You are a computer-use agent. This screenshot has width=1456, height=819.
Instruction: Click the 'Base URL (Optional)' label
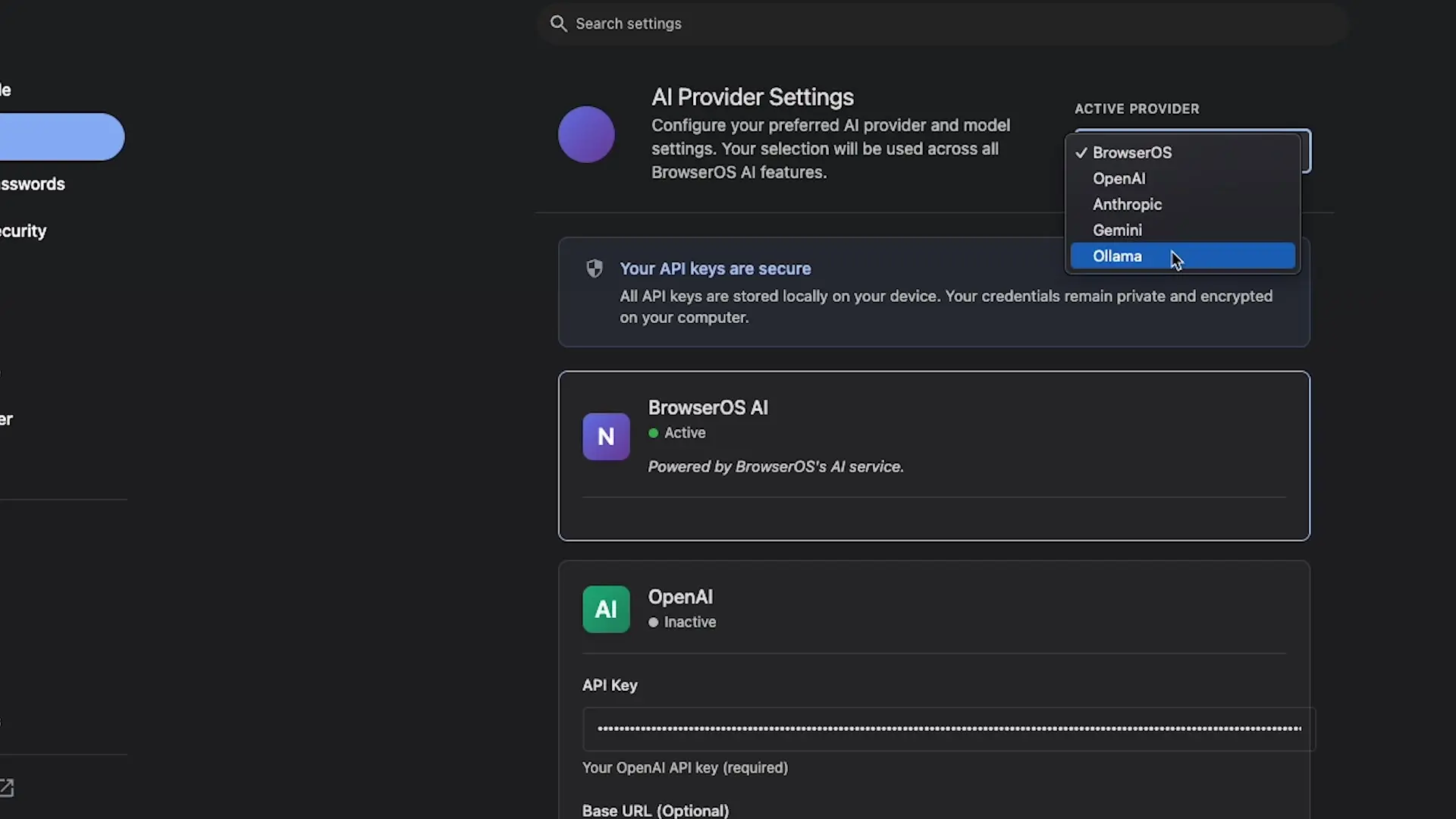pyautogui.click(x=656, y=810)
